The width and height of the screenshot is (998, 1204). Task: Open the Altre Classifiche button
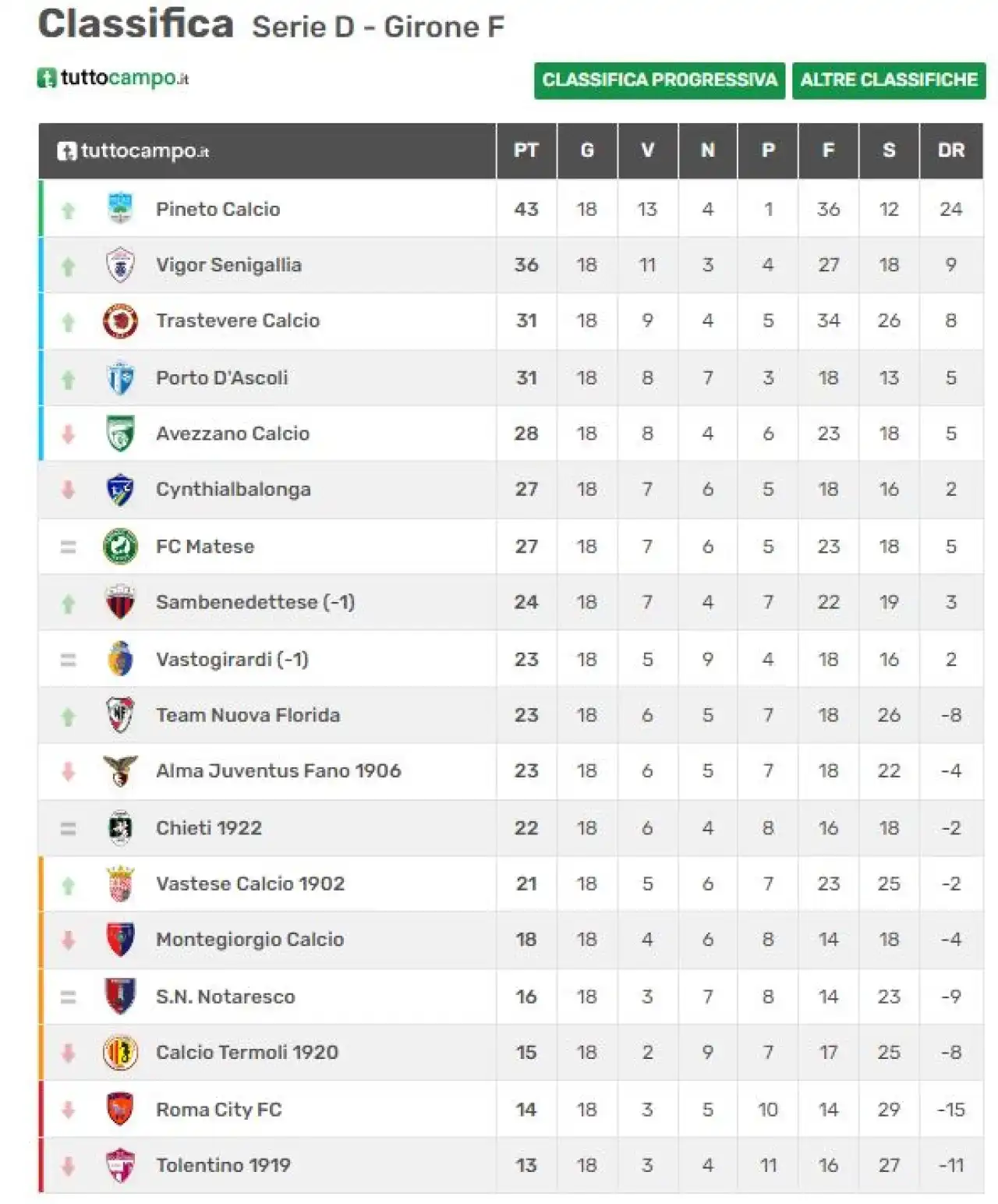(x=889, y=80)
